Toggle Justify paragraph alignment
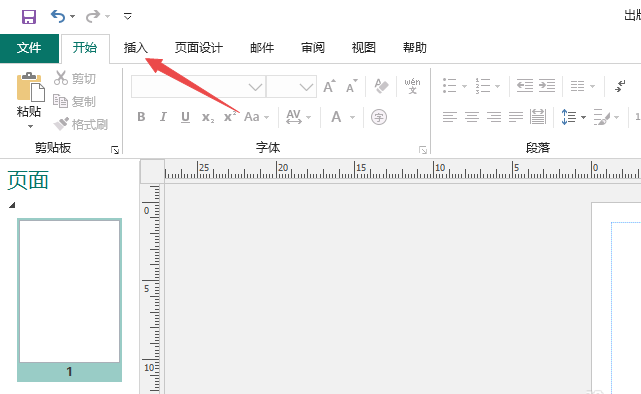Image resolution: width=641 pixels, height=394 pixels. (x=516, y=117)
